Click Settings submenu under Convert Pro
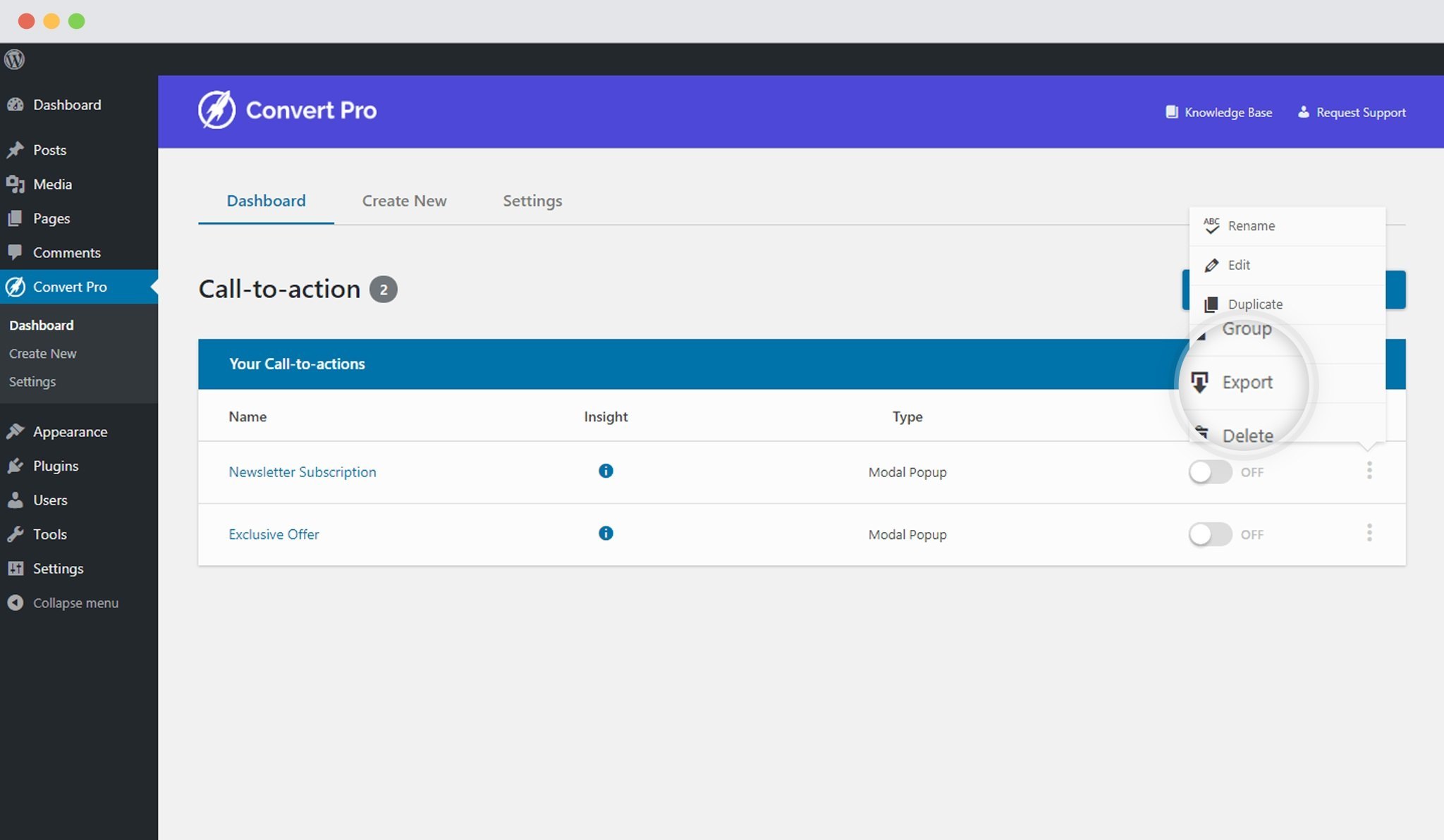The height and width of the screenshot is (840, 1444). [32, 381]
